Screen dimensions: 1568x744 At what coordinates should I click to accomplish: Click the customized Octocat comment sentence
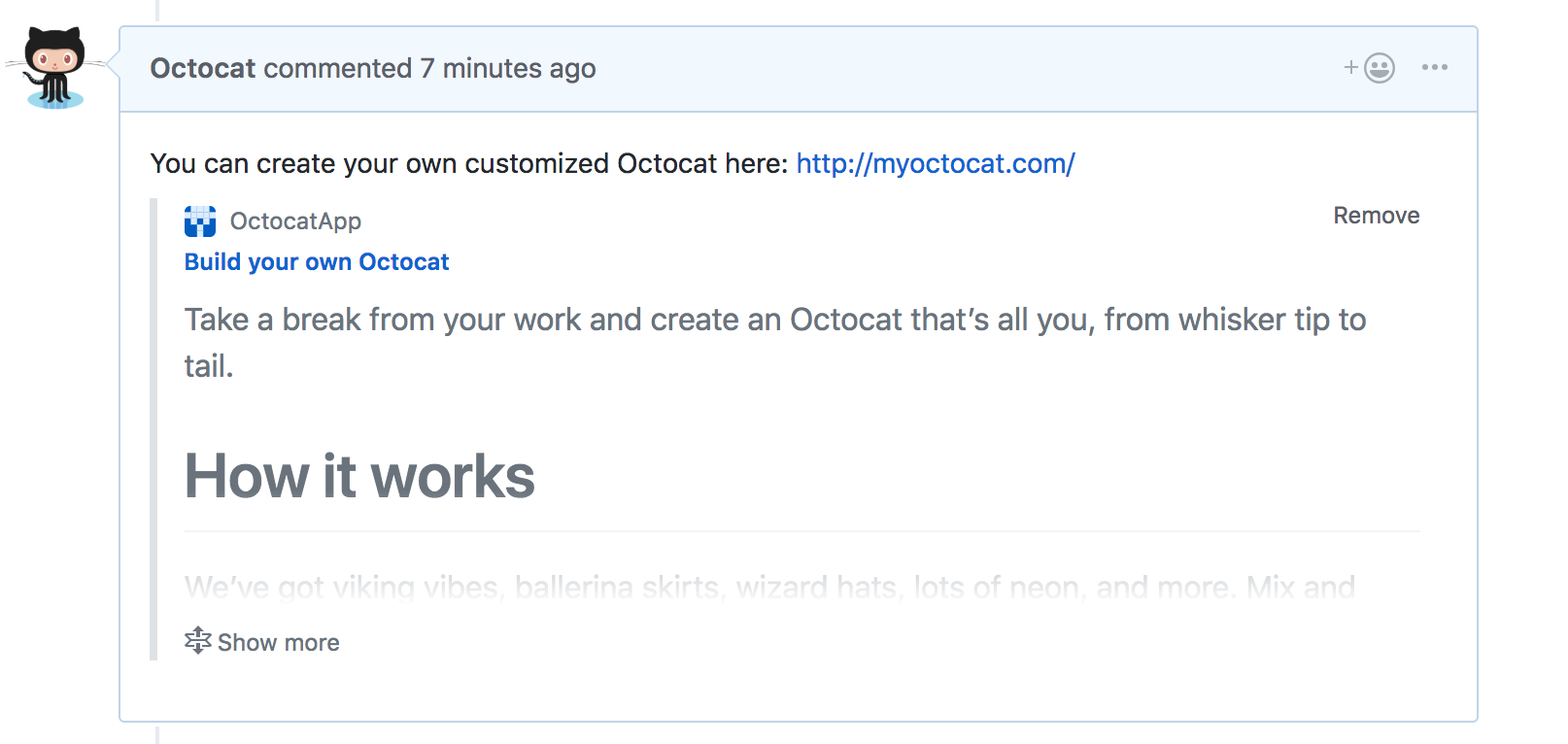[468, 163]
